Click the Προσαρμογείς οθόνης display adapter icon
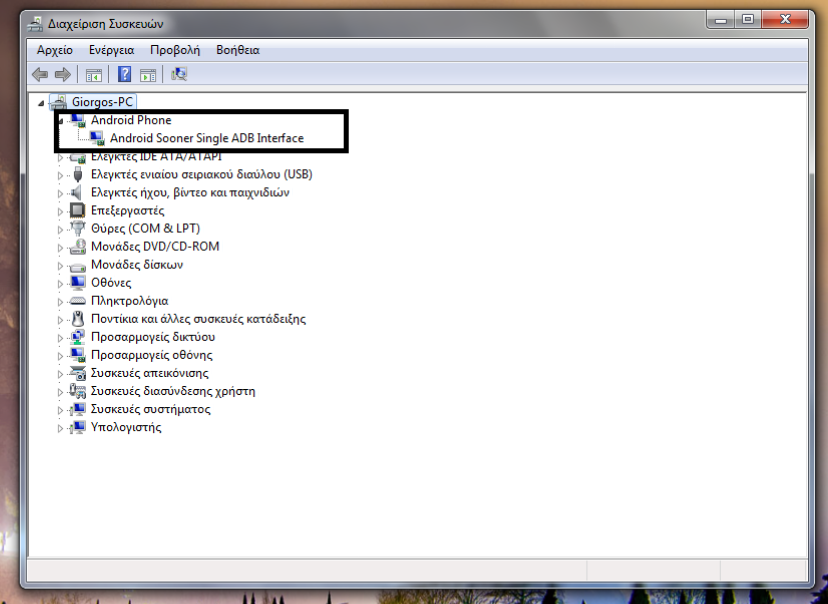The height and width of the screenshot is (604, 828). [x=78, y=355]
